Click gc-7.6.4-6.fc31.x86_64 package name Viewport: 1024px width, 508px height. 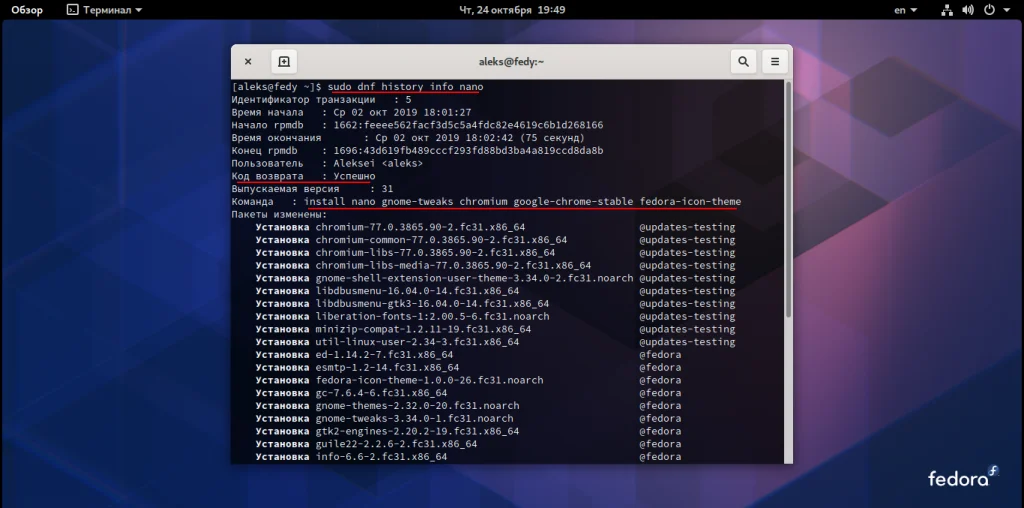coord(381,393)
